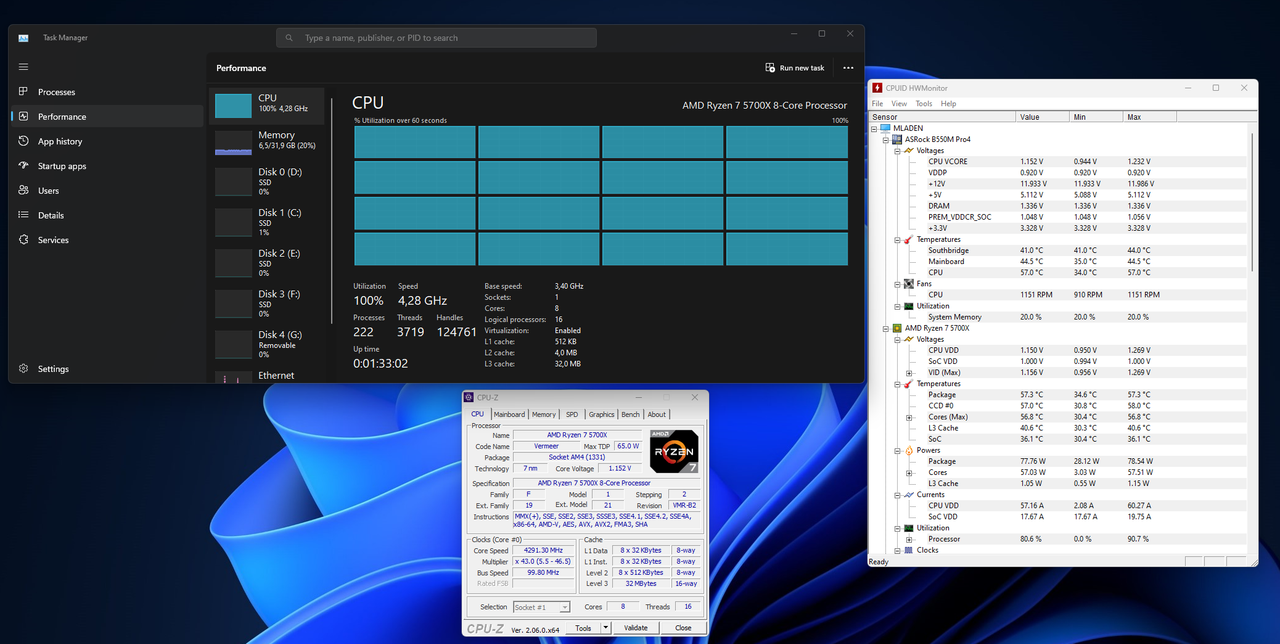Click the Run new task icon
This screenshot has width=1280, height=644.
[x=770, y=68]
